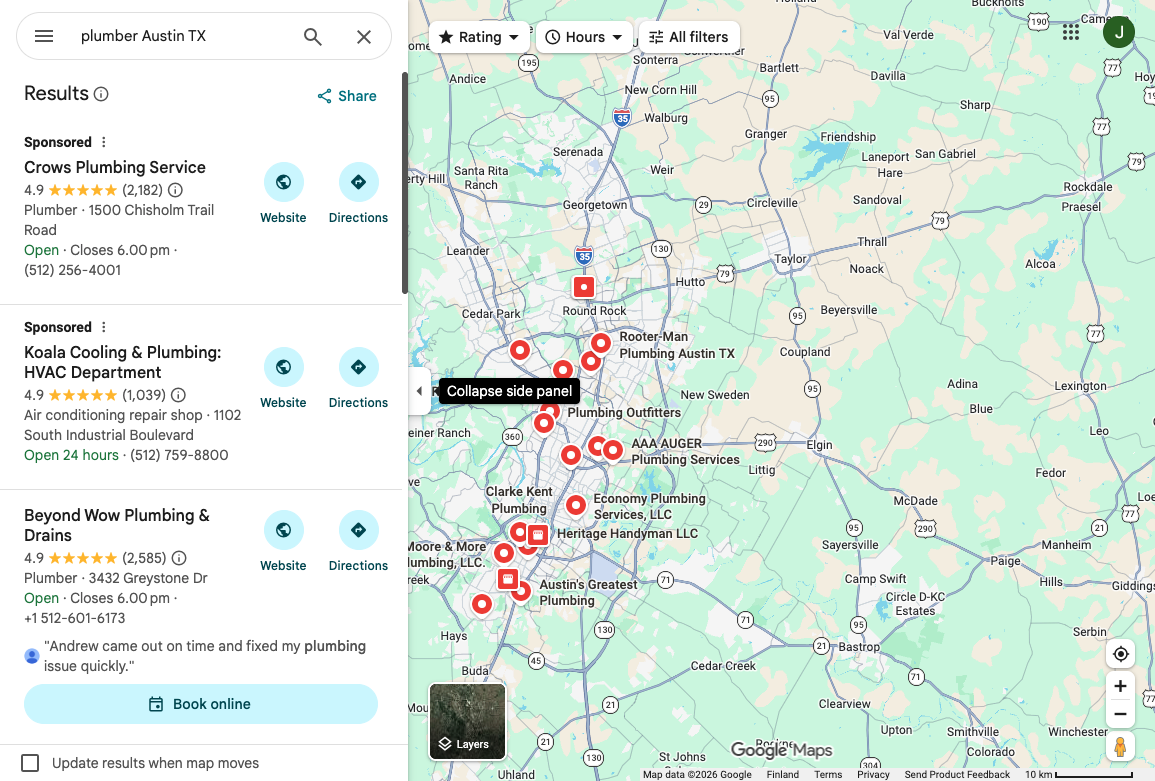Book online with Beyond Wow Plumbing
This screenshot has height=781, width=1155.
click(200, 704)
